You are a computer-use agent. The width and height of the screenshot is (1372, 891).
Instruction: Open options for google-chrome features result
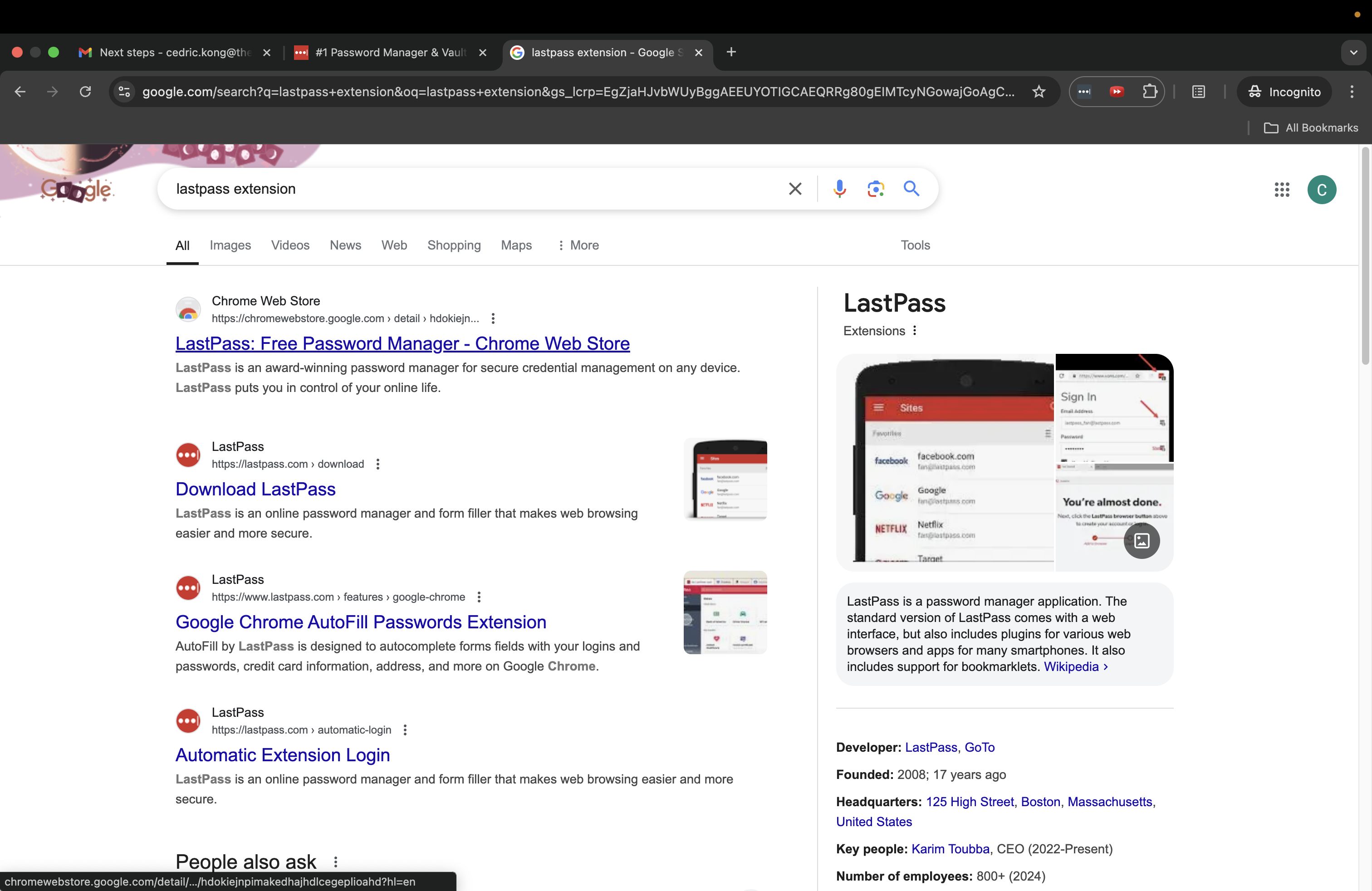click(x=479, y=597)
